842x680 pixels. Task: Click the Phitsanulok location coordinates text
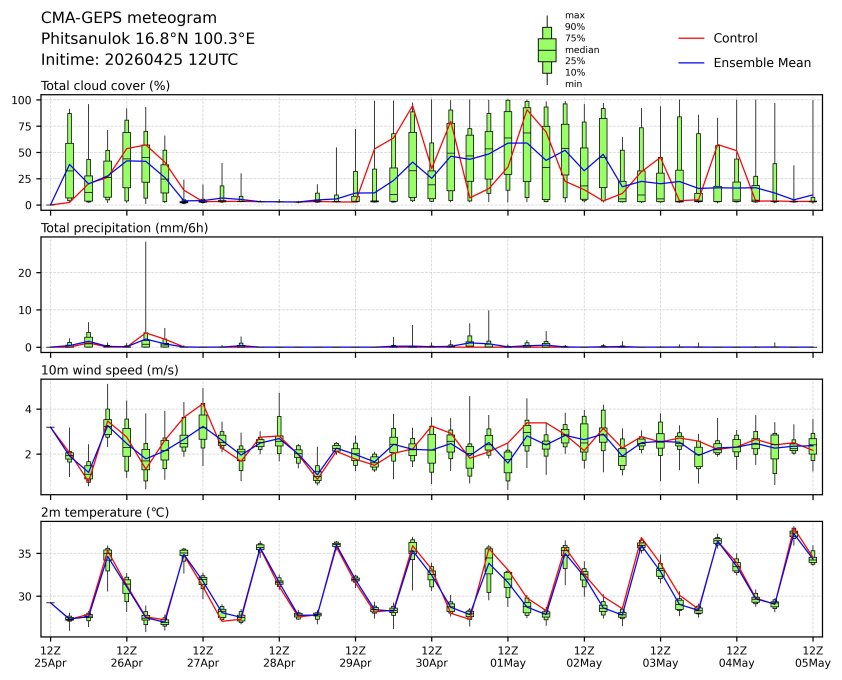pyautogui.click(x=147, y=38)
